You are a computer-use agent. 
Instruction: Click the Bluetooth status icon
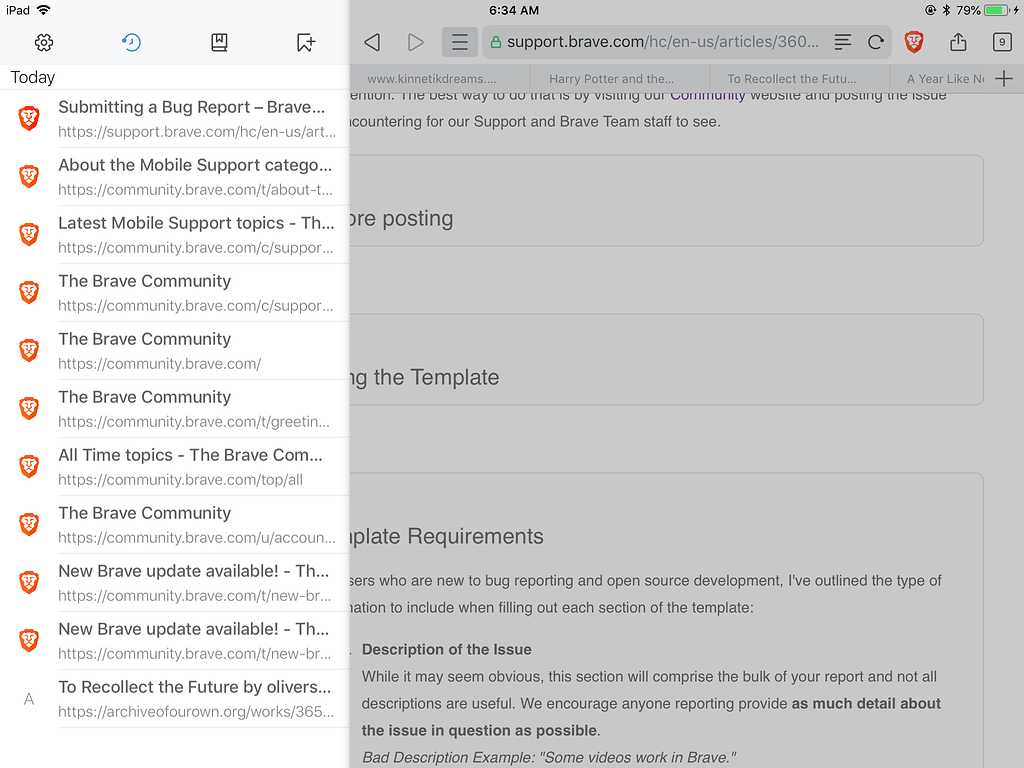(946, 10)
